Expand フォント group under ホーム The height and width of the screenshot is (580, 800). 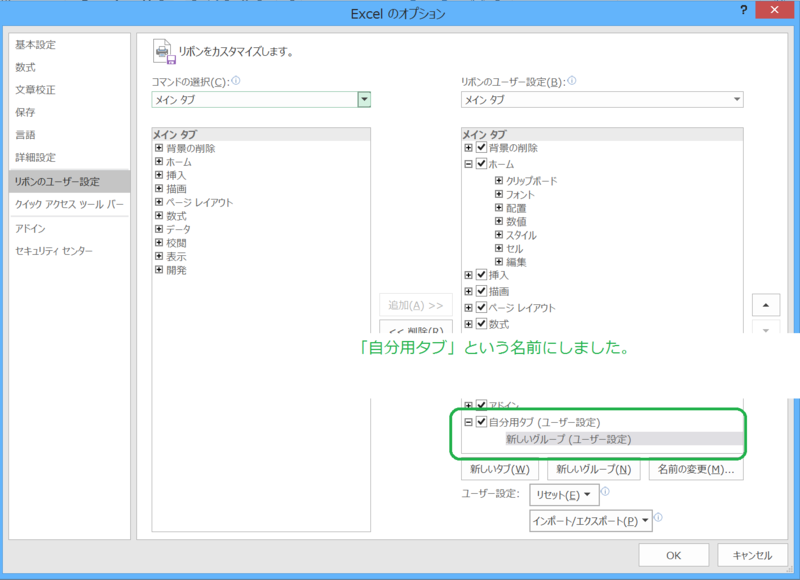point(499,194)
